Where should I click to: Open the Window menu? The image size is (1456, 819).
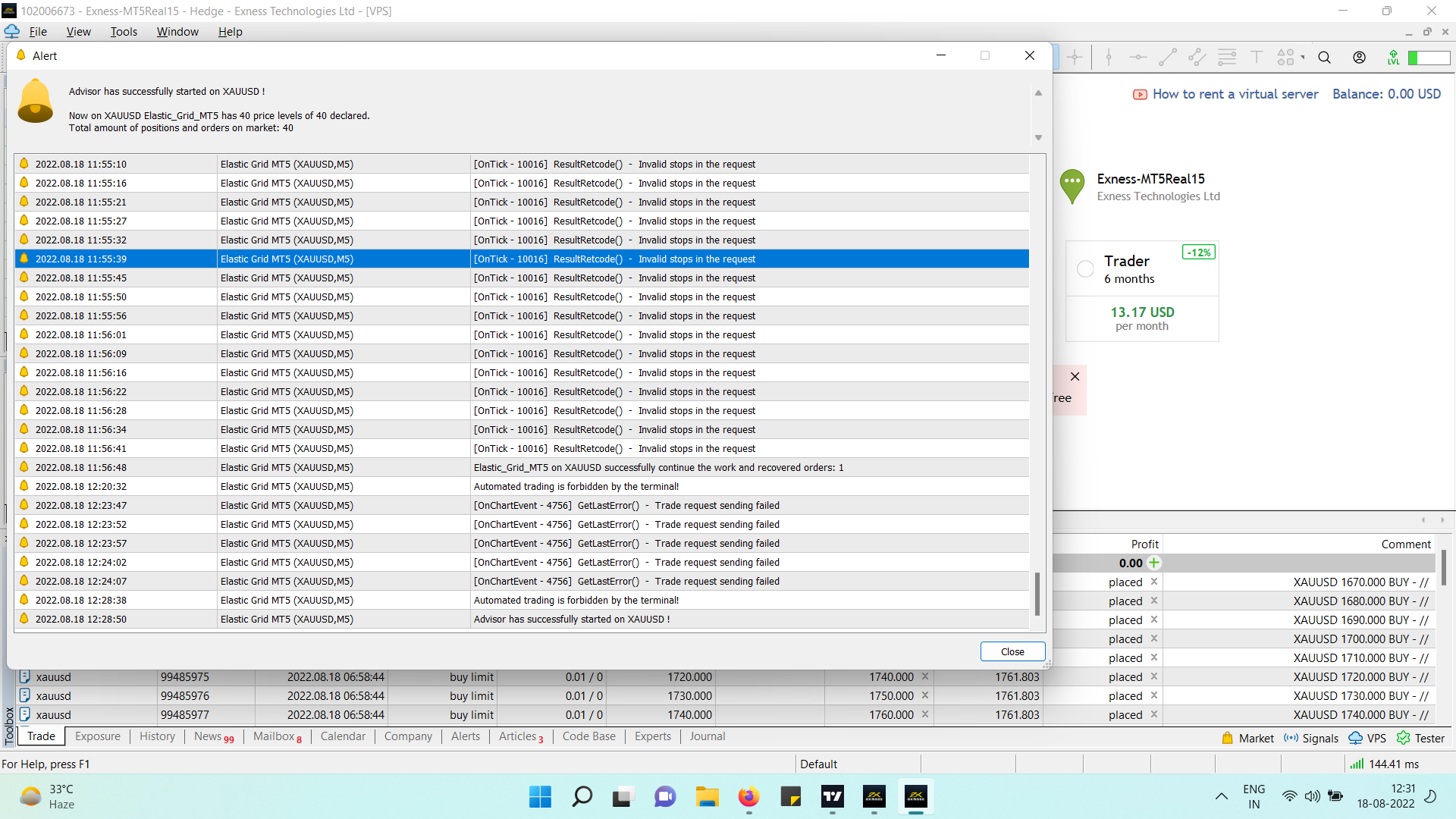point(177,32)
